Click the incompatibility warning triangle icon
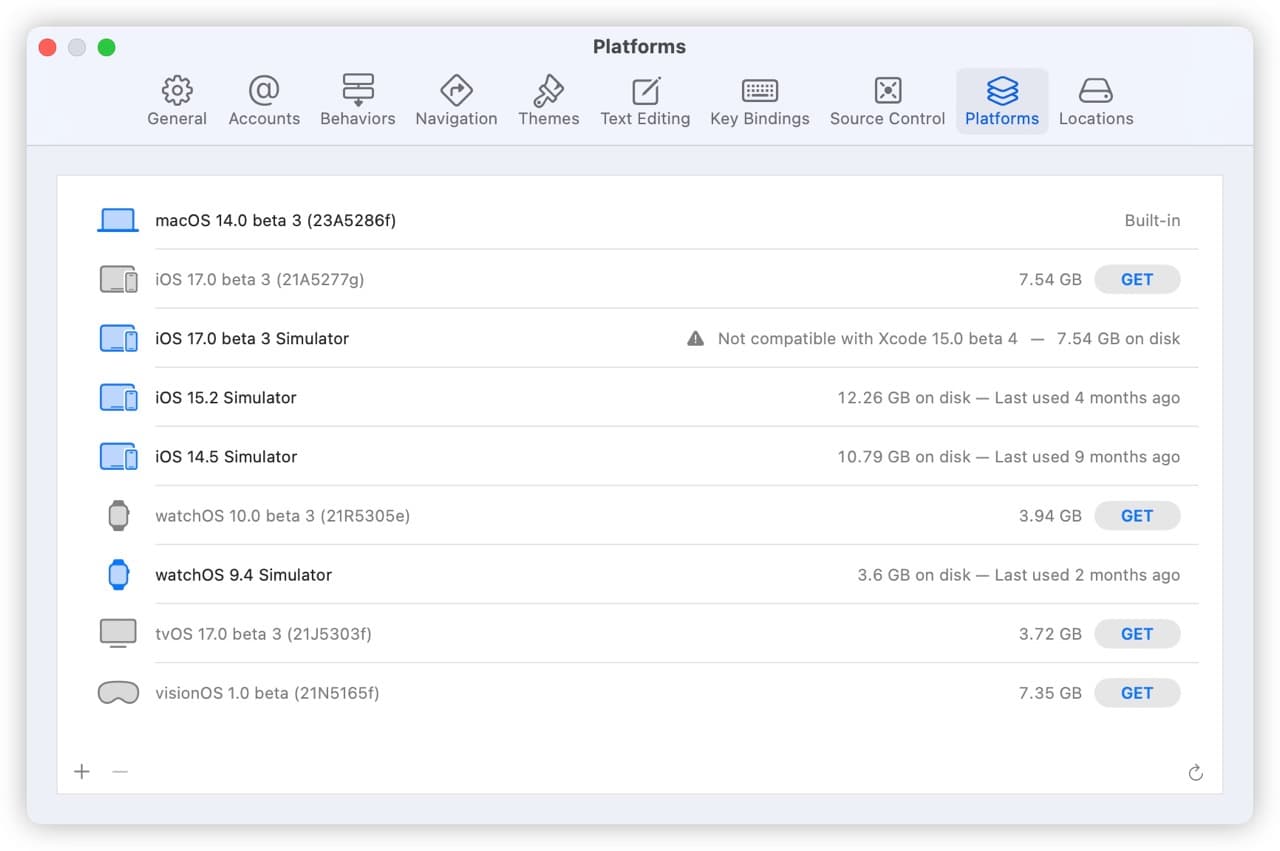1280x851 pixels. point(696,338)
